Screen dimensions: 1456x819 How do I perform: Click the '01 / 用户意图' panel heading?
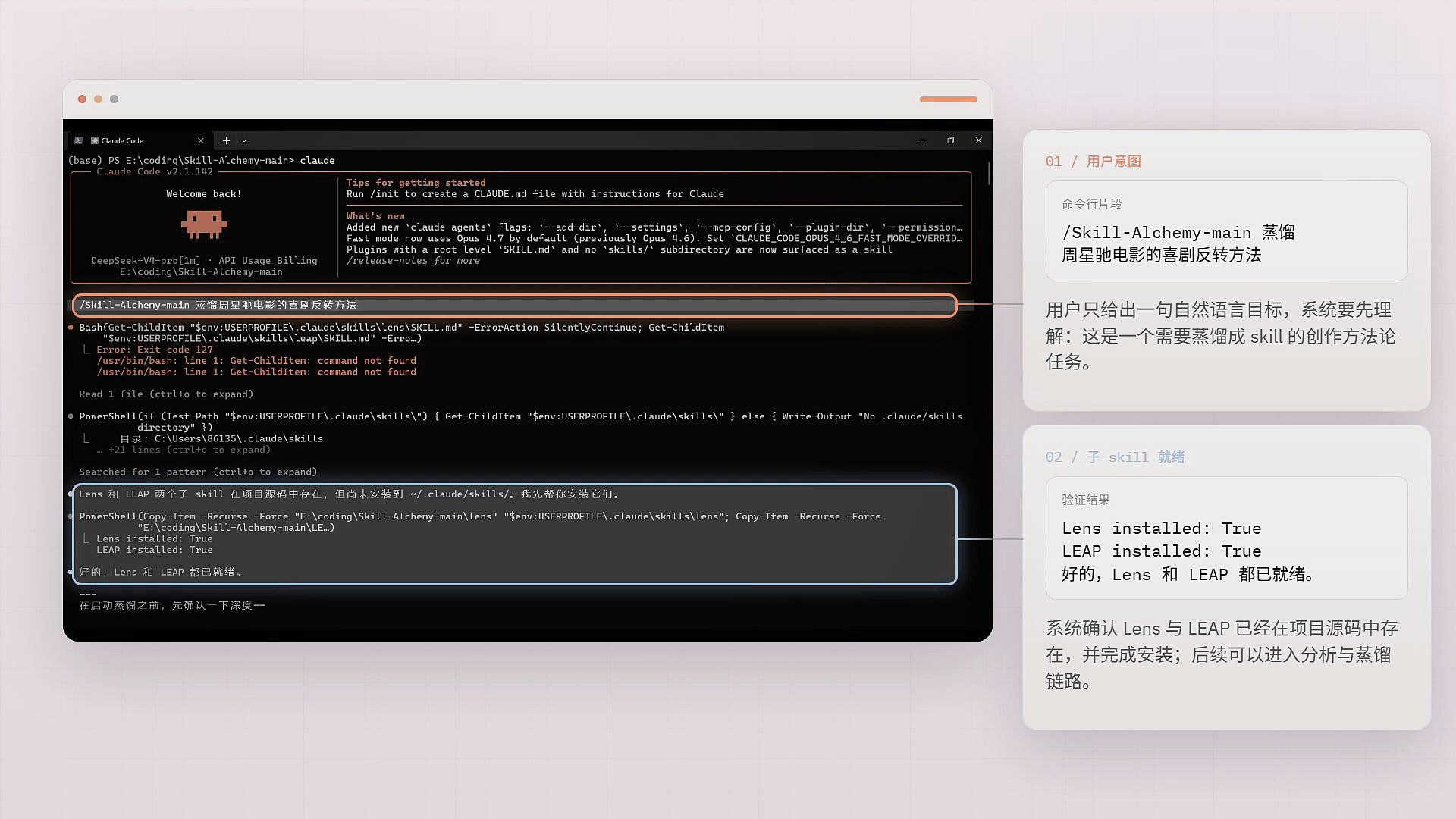1093,162
